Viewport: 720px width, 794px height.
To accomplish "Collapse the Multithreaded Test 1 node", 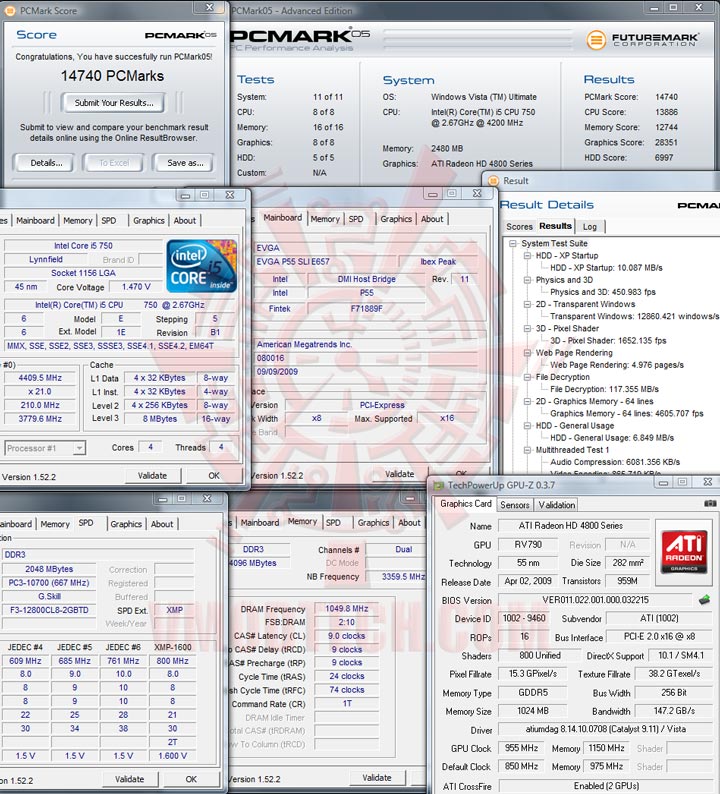I will click(x=527, y=450).
